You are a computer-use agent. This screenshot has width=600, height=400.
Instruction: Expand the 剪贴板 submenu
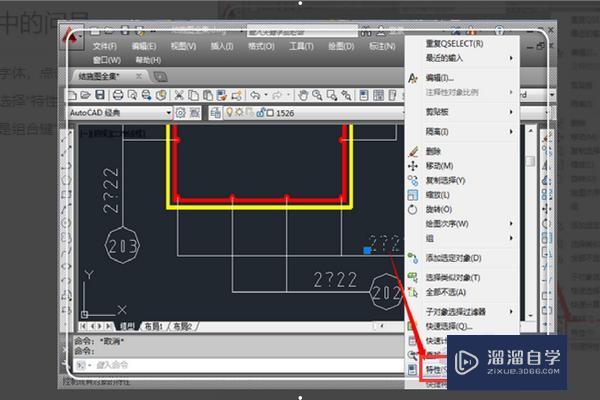tap(462, 112)
